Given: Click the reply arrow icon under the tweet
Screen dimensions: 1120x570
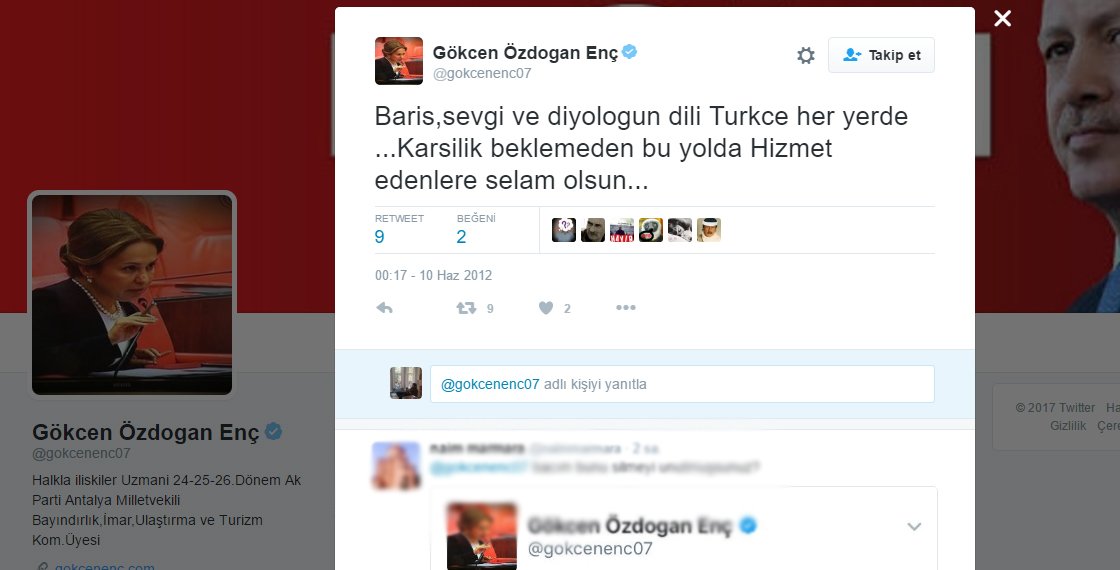Looking at the screenshot, I should click(384, 308).
